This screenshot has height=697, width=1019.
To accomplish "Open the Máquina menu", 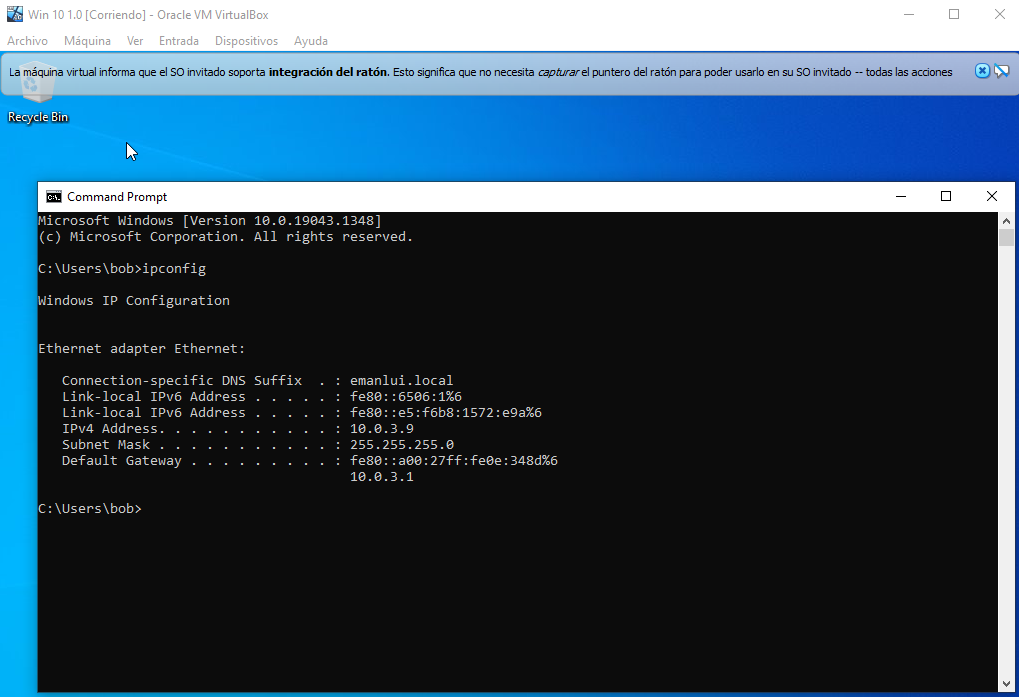I will [87, 41].
